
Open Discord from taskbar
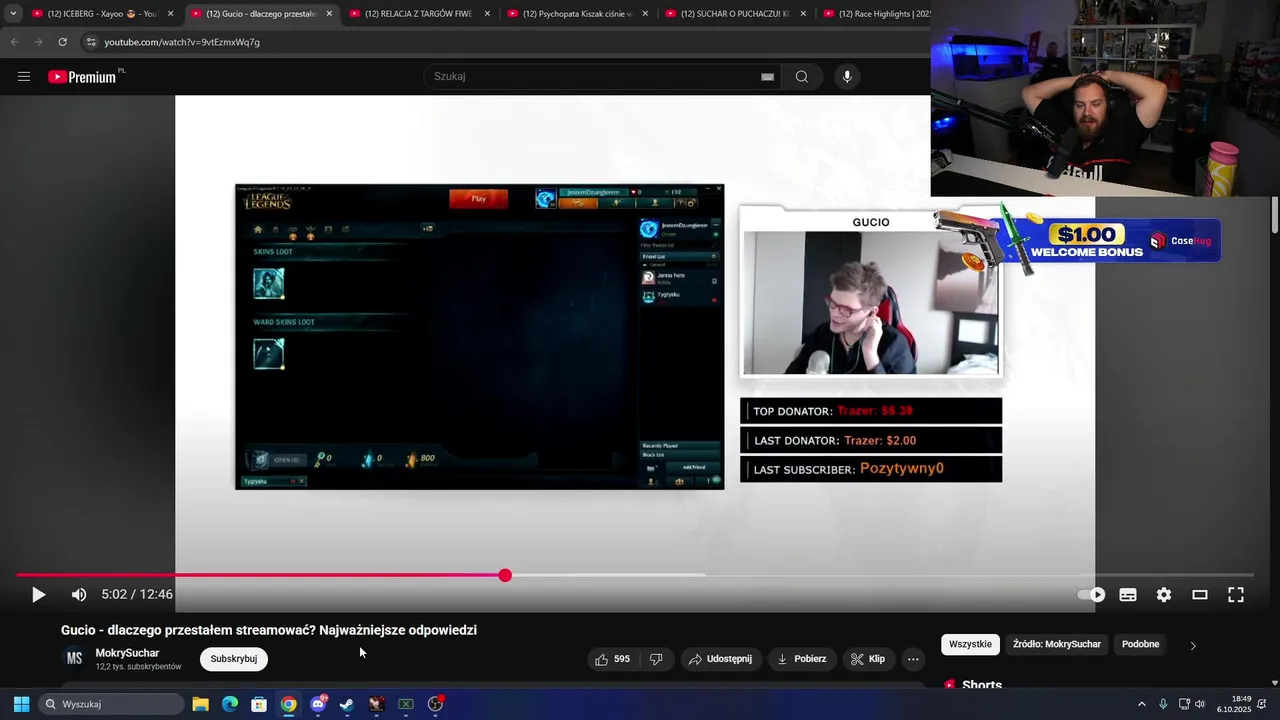pos(318,704)
